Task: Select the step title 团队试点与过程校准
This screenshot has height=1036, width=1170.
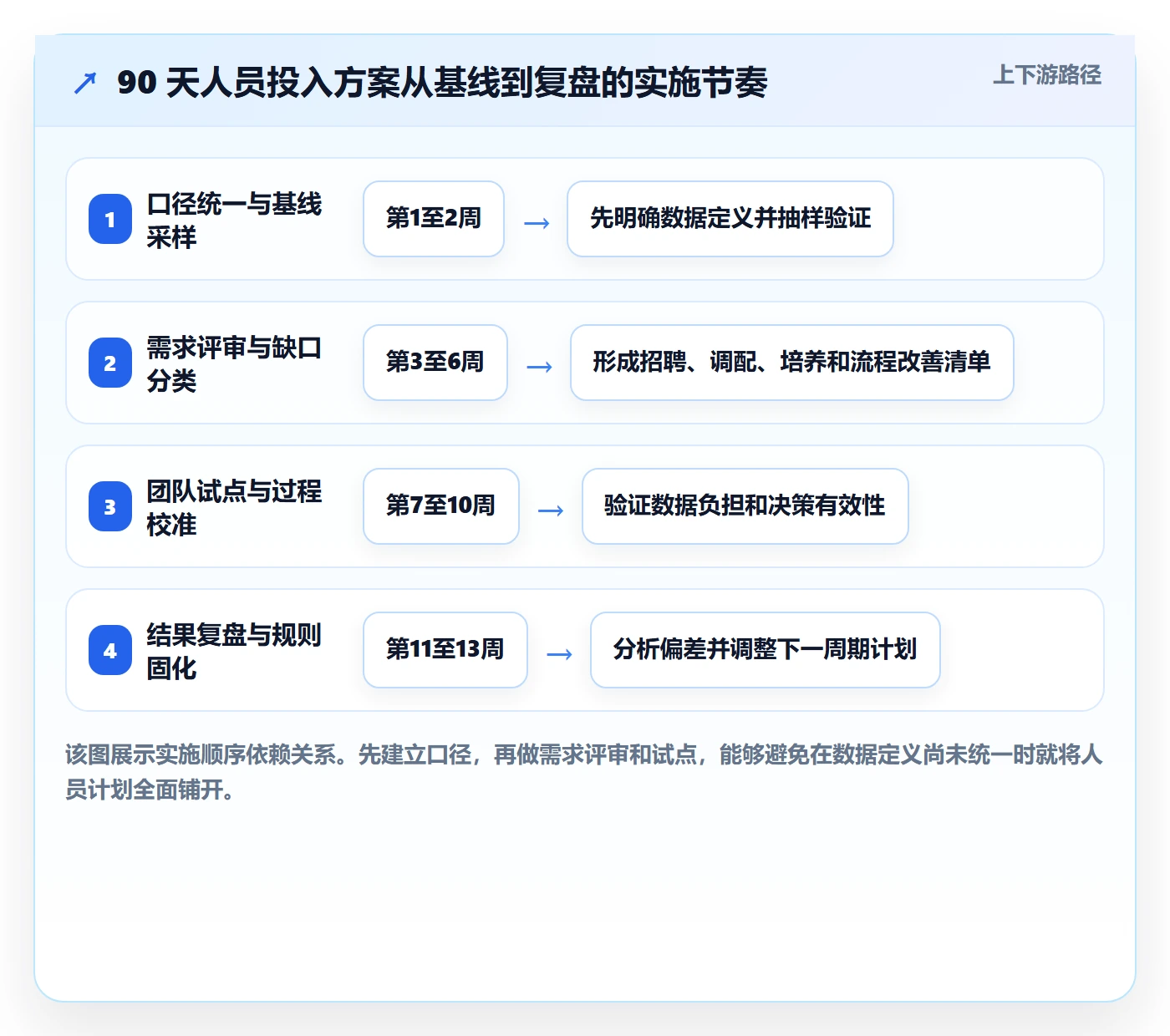Action: click(234, 507)
